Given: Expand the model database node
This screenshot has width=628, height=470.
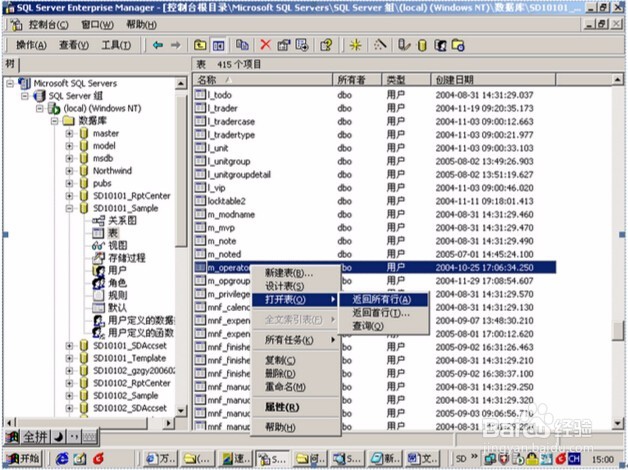Looking at the screenshot, I should (x=69, y=146).
